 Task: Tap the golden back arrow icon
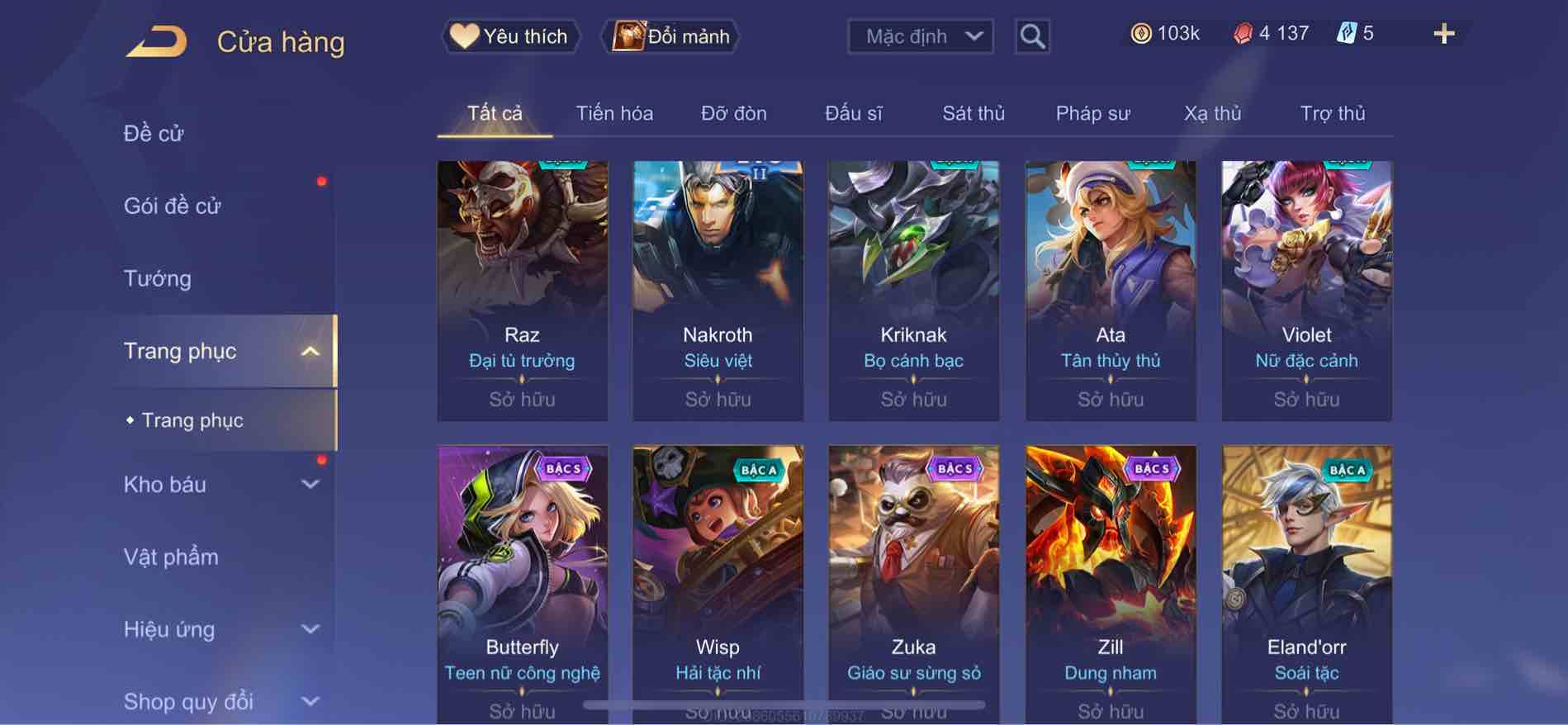coord(157,42)
